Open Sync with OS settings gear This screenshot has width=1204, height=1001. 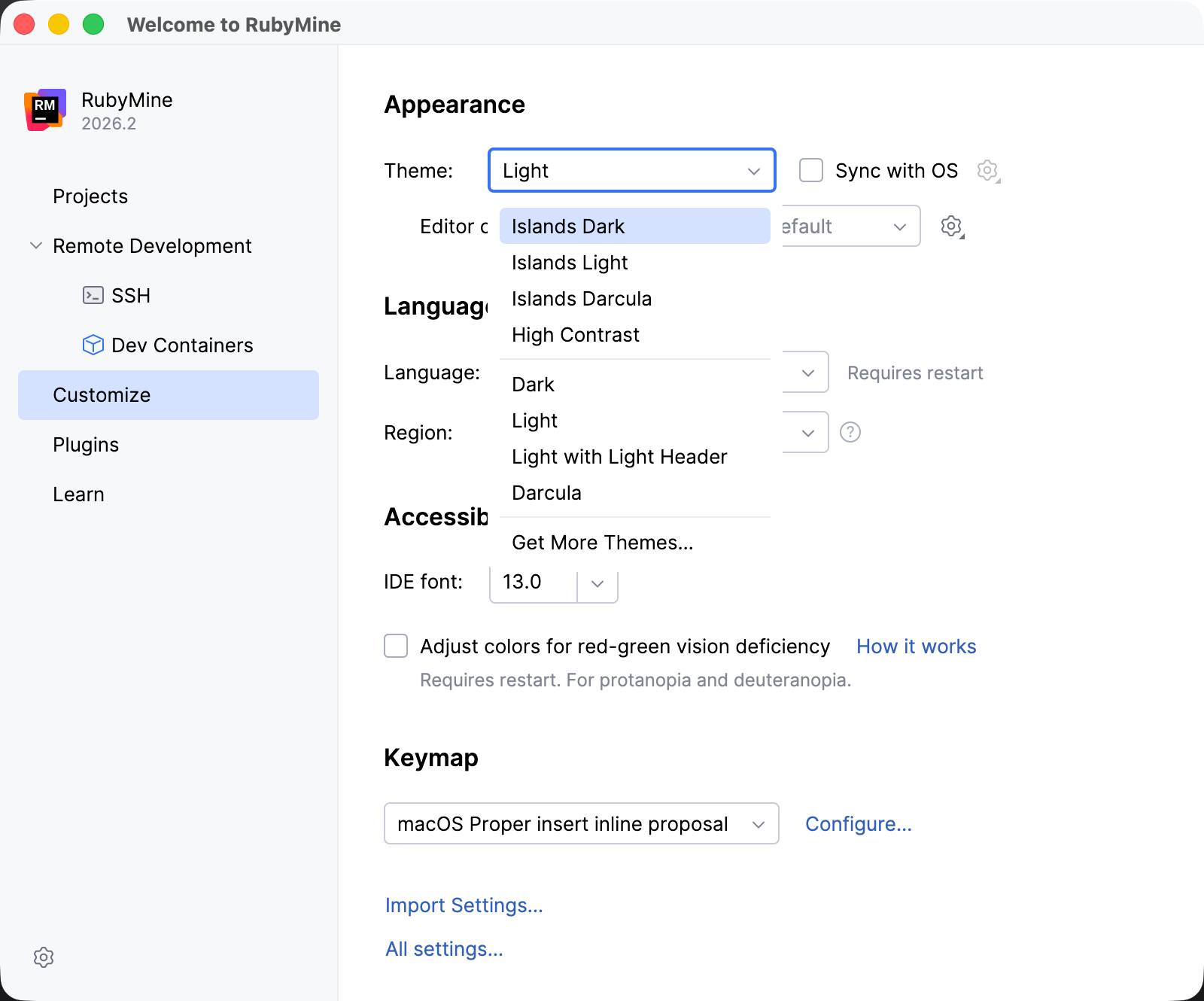point(988,171)
